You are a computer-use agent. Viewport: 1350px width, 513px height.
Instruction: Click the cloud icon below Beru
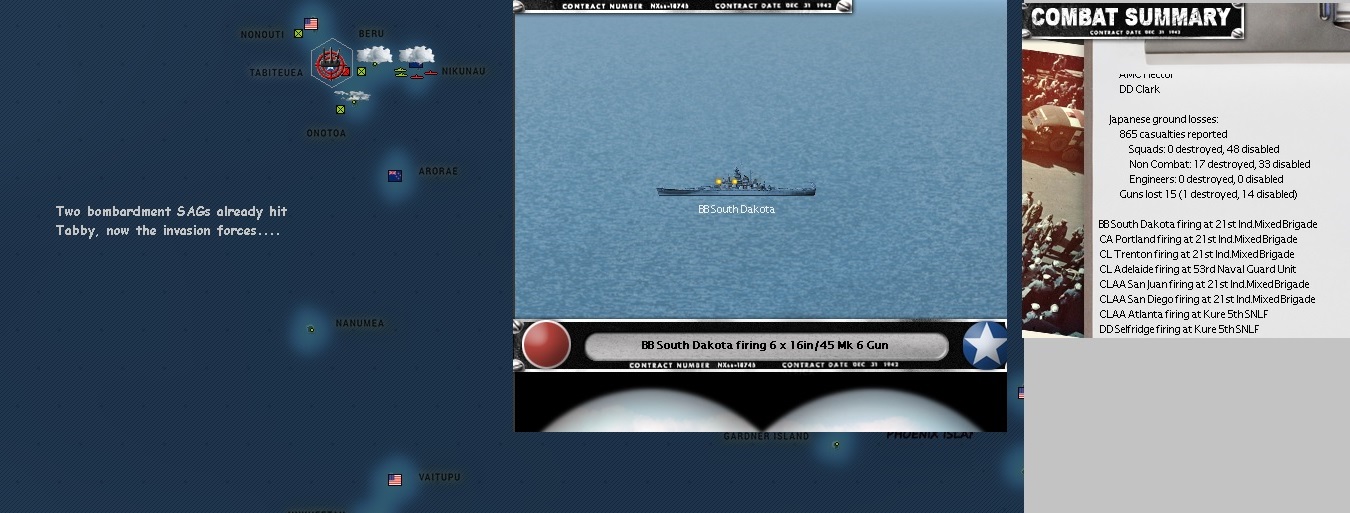pyautogui.click(x=374, y=54)
